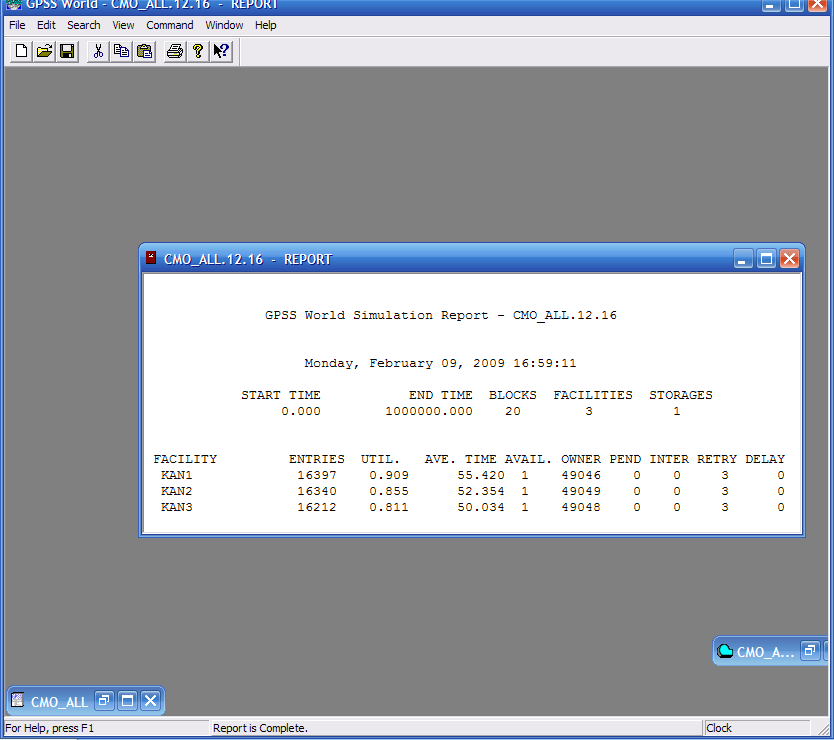Screen dimensions: 834x740
Task: Open the Edit menu
Action: click(46, 25)
